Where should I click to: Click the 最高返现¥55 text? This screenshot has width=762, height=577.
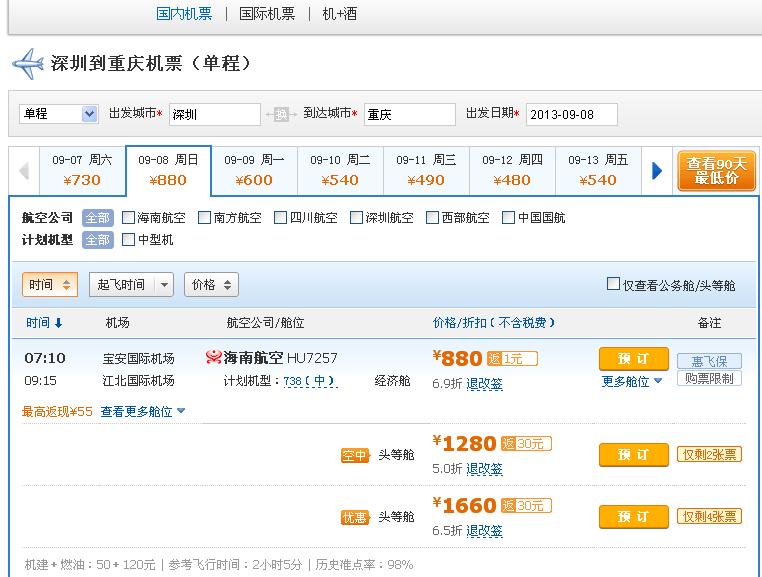pyautogui.click(x=57, y=412)
